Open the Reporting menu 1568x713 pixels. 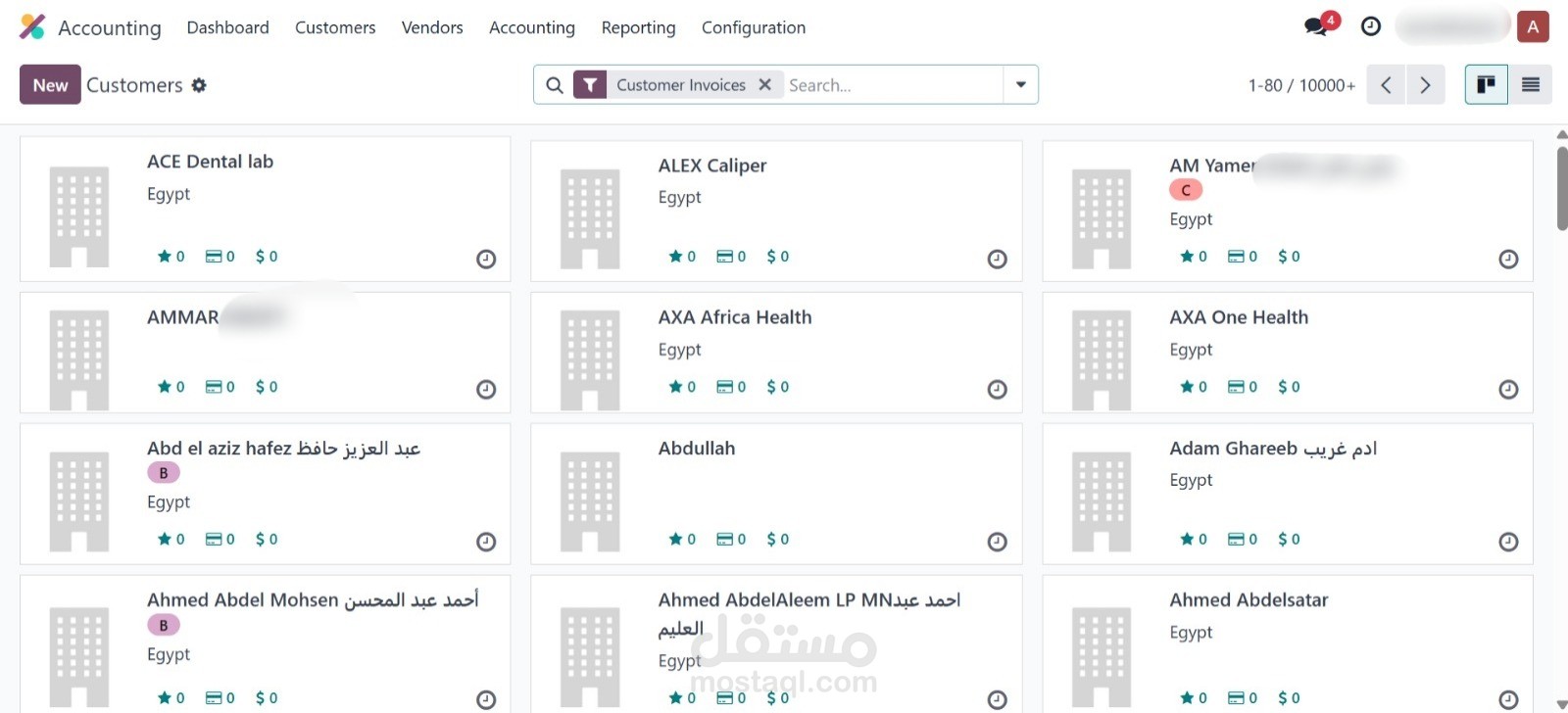[x=638, y=27]
